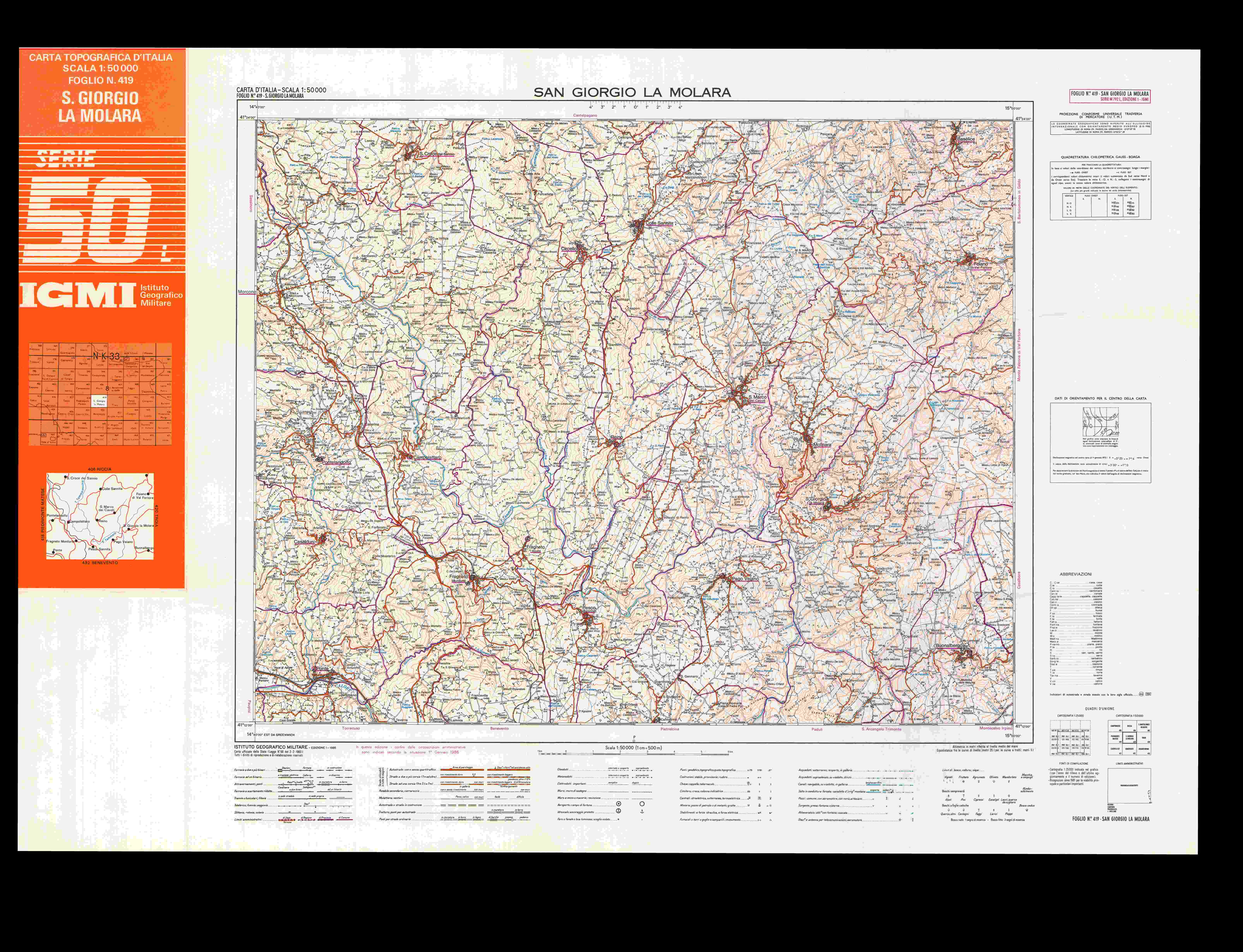
Task: Click the pink-boxed 'FOGLIO N° 419 - SAN GIORGIO LA MOLARA' label
Action: [1110, 93]
